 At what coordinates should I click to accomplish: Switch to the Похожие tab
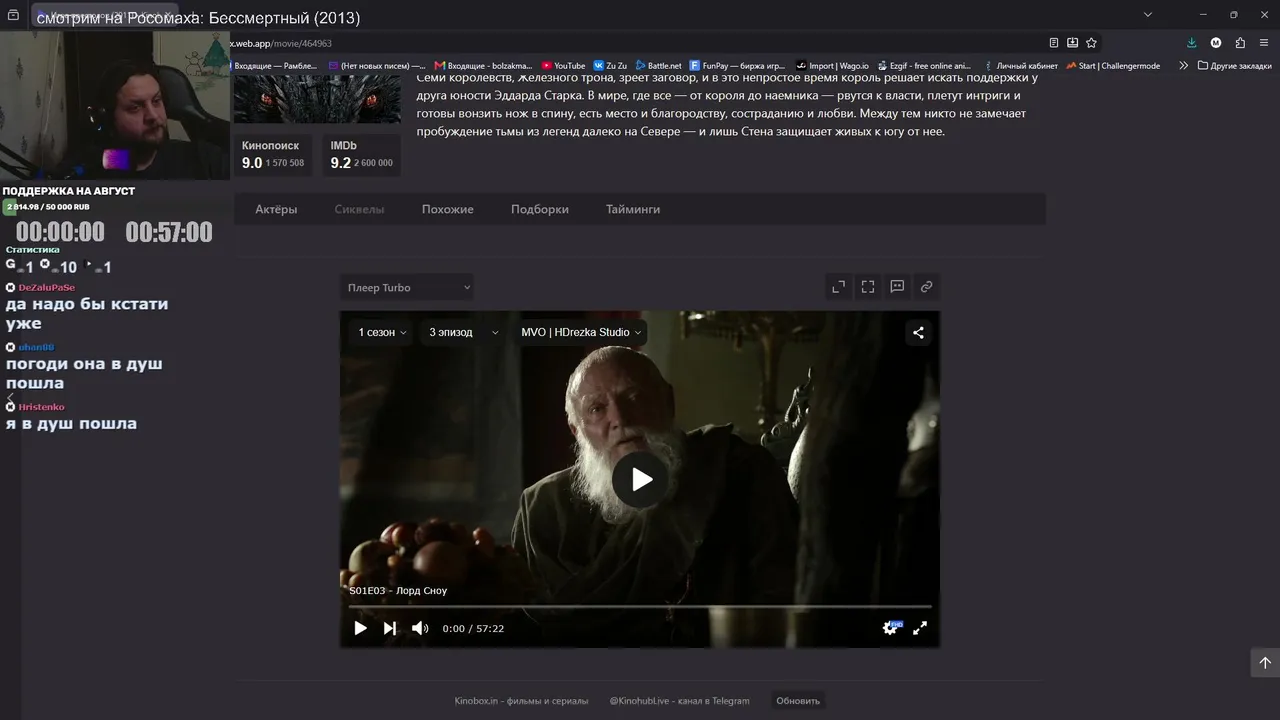[x=448, y=209]
